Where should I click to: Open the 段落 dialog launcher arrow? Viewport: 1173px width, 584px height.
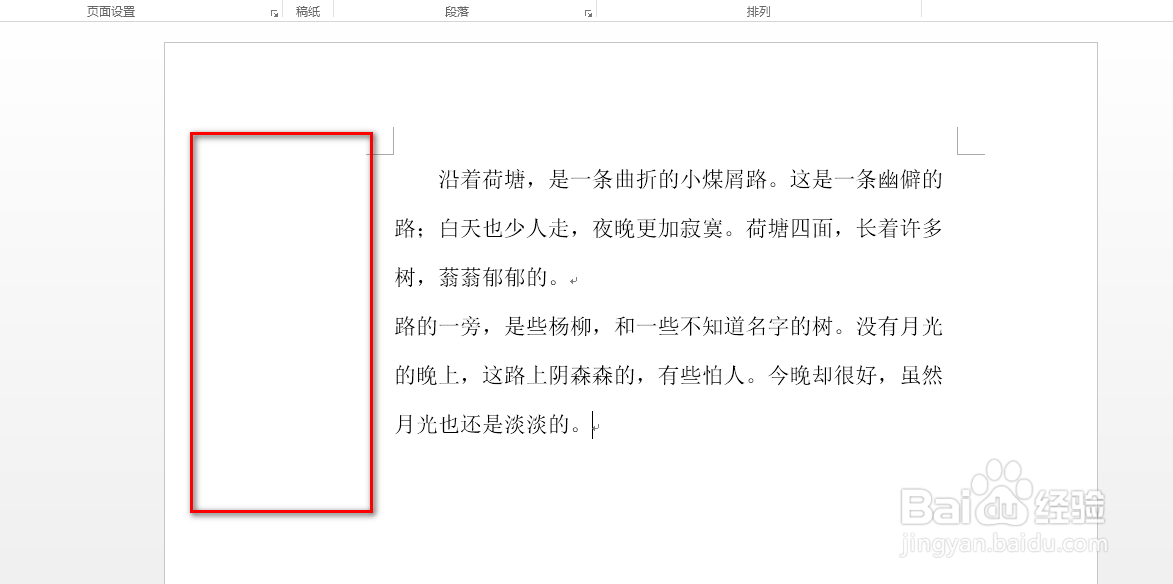(586, 11)
